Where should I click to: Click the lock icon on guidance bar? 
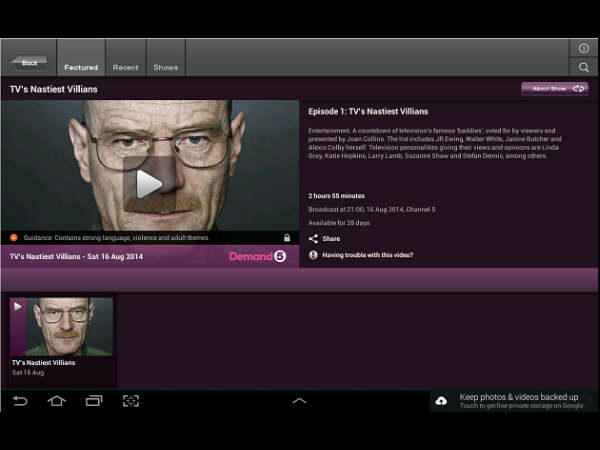coord(287,238)
